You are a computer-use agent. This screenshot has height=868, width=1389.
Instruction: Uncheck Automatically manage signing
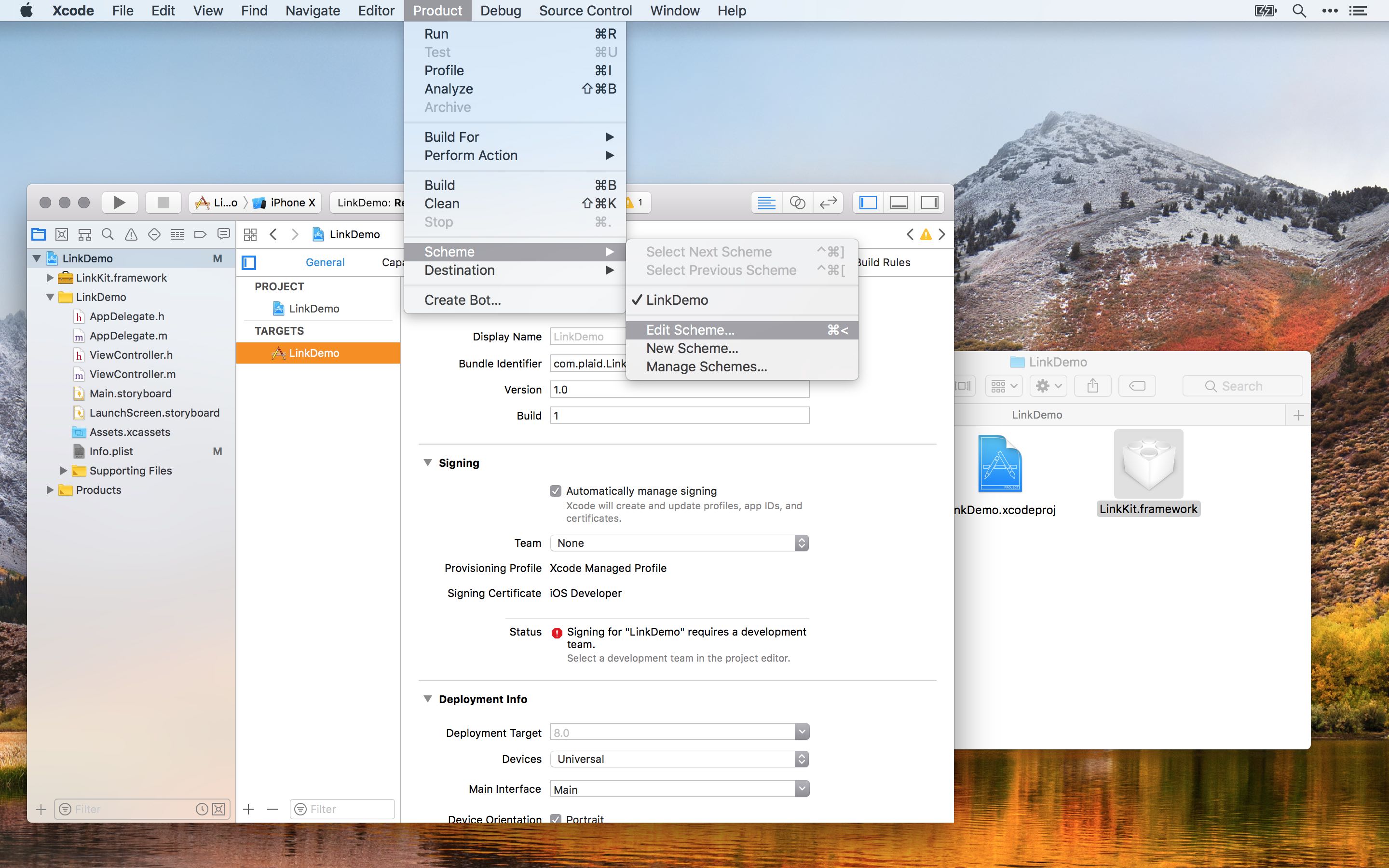point(555,490)
